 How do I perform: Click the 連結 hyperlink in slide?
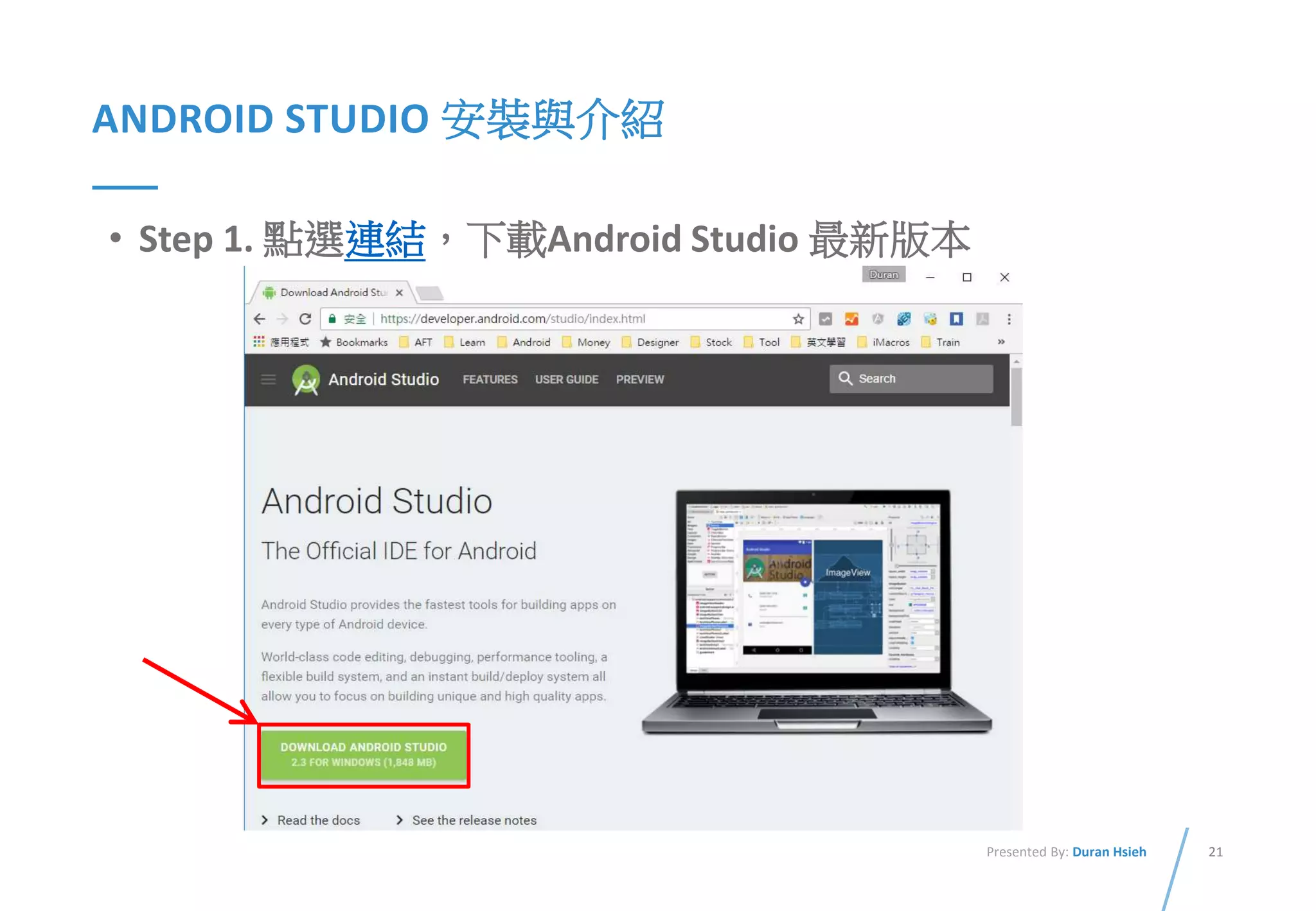click(385, 239)
